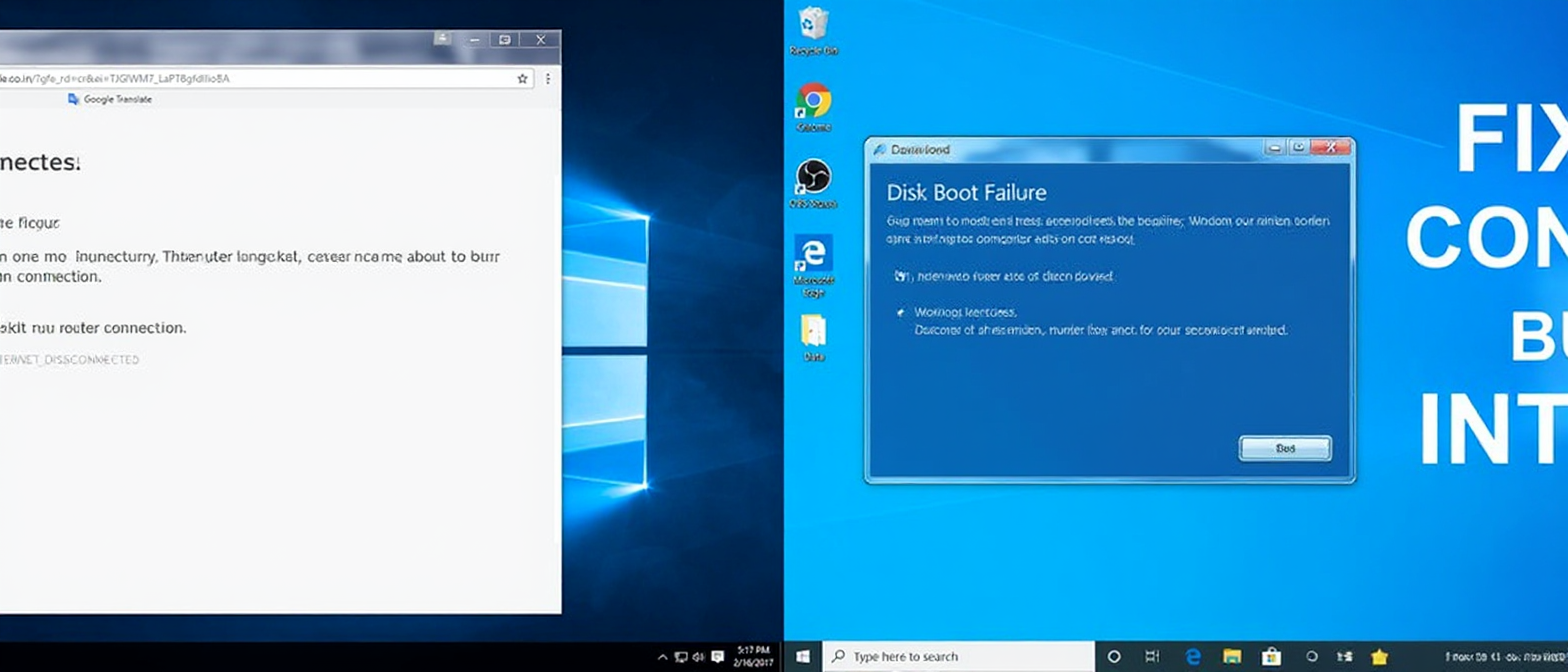Open the network icon in the system tray

680,657
